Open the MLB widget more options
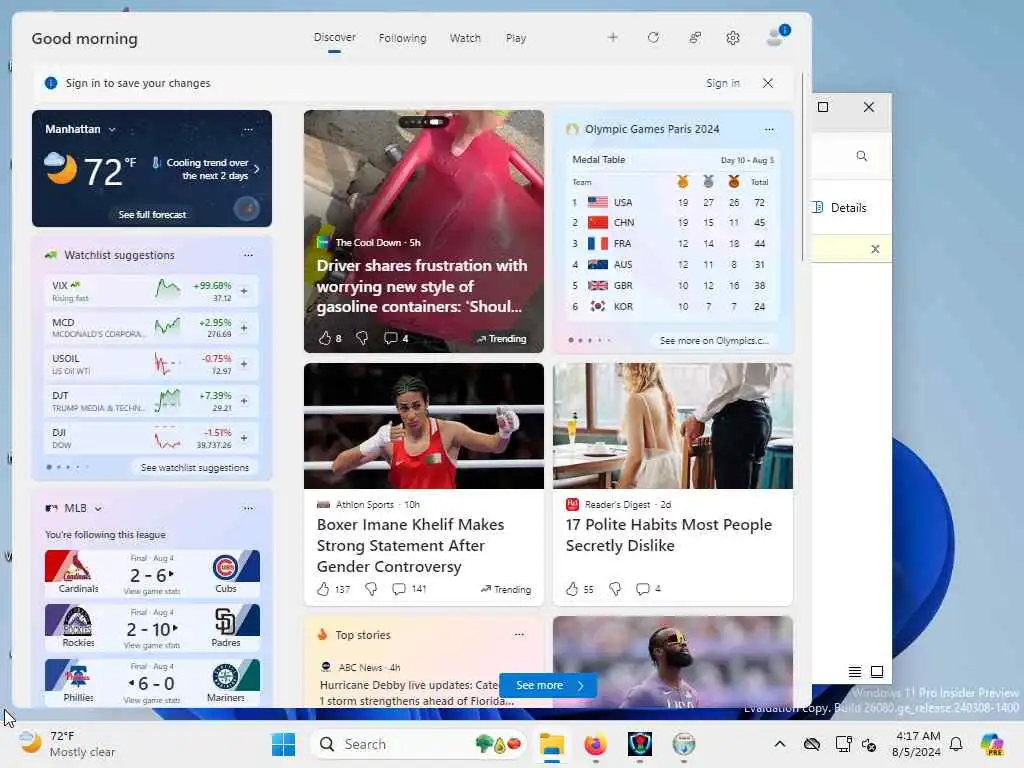The width and height of the screenshot is (1024, 768). pyautogui.click(x=248, y=508)
